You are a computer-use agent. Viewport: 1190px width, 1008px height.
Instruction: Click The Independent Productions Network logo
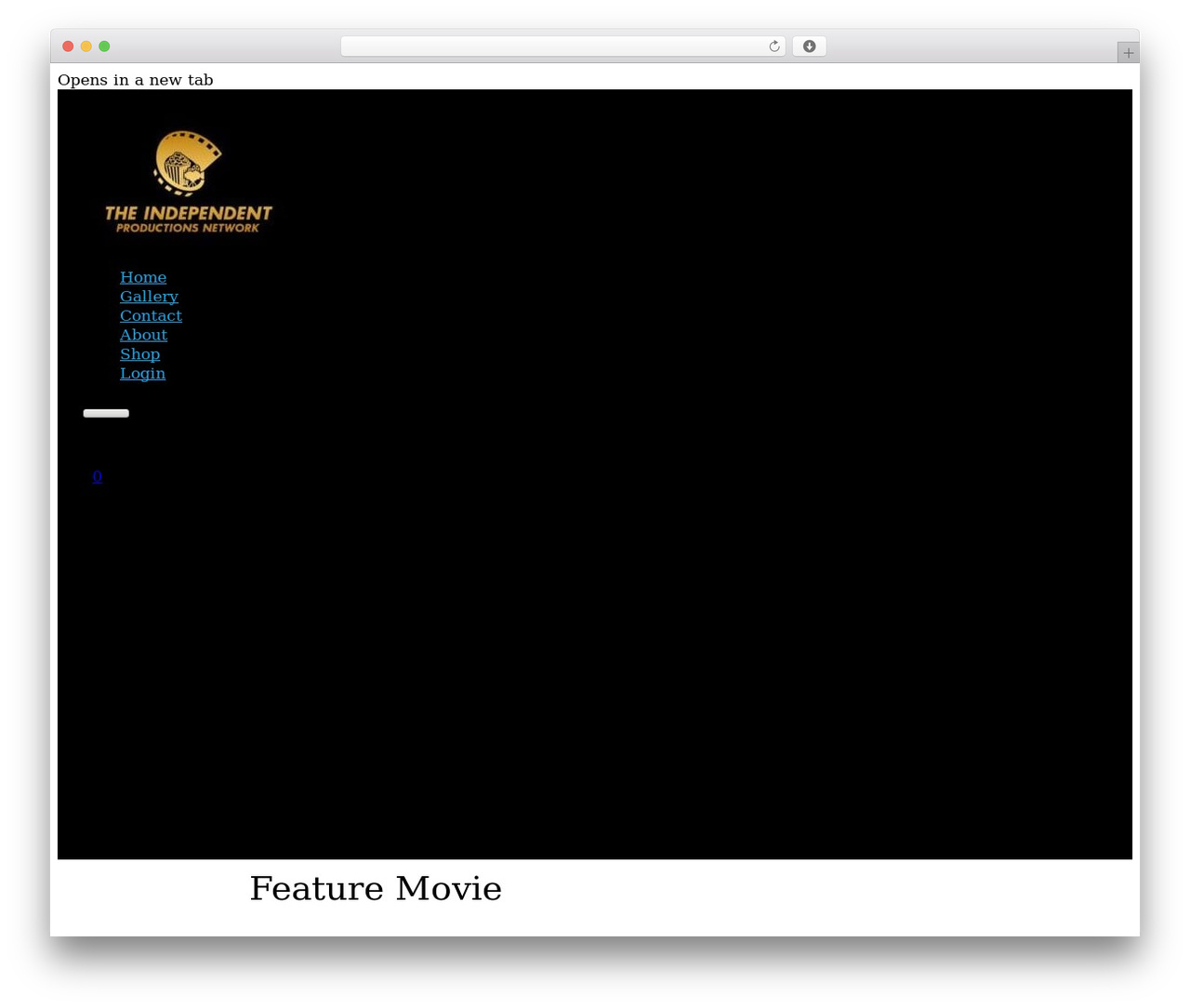pyautogui.click(x=189, y=181)
